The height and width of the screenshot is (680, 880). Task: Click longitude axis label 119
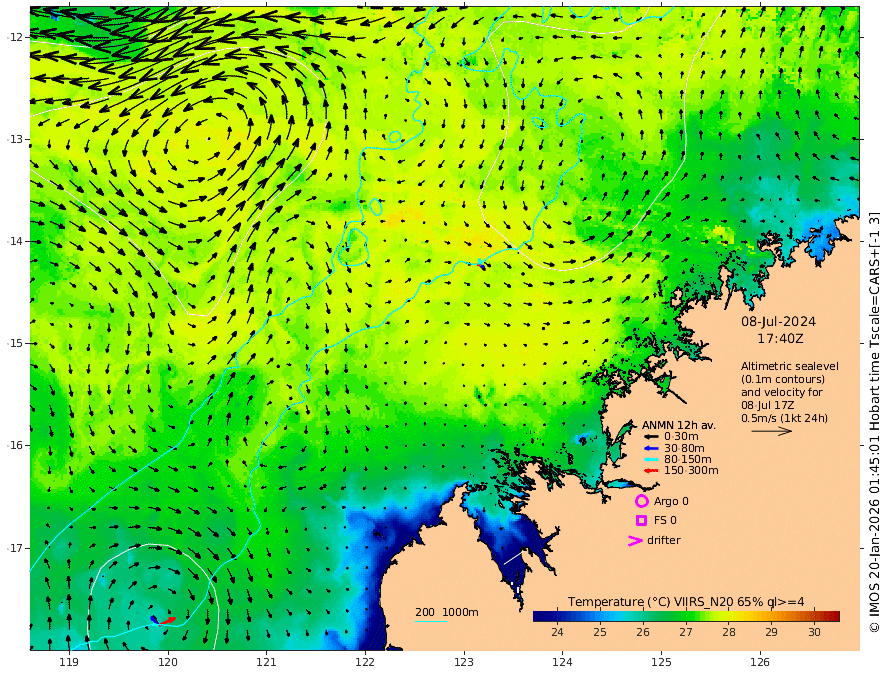coord(69,663)
